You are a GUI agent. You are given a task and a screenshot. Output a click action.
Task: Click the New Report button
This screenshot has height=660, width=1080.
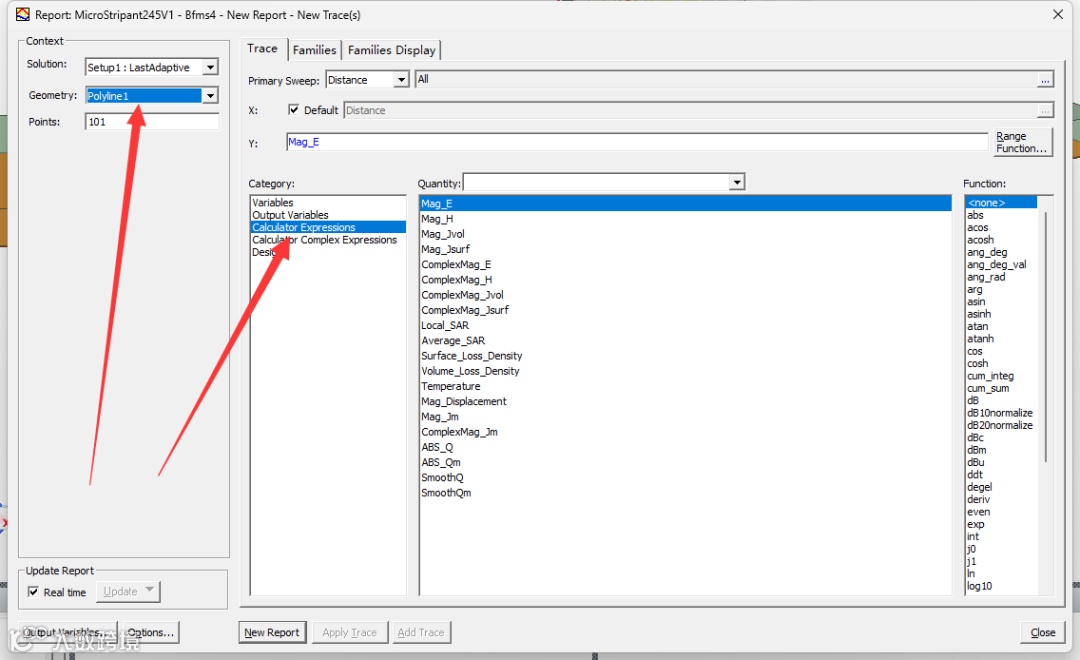tap(272, 632)
